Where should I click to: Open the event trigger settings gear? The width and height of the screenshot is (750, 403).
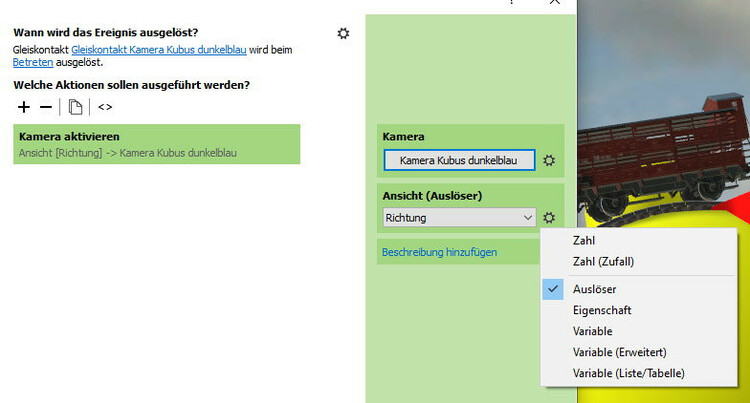(x=344, y=33)
